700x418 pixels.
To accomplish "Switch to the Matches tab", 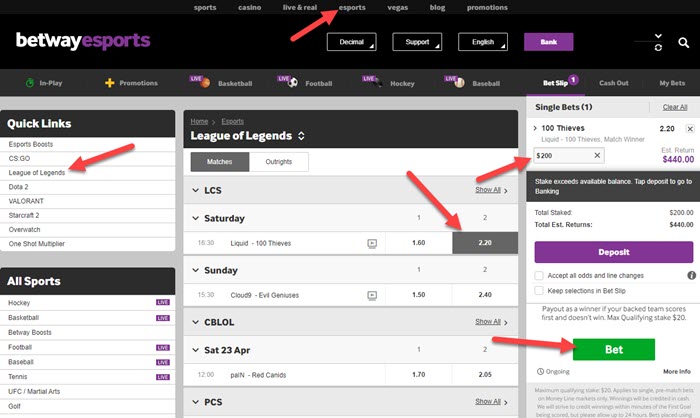I will click(220, 162).
